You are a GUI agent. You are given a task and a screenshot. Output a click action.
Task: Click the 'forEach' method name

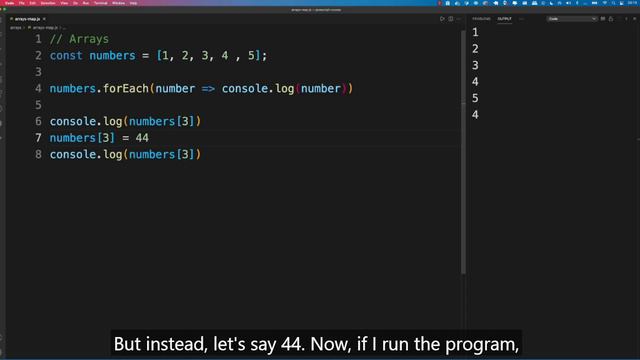pyautogui.click(x=126, y=89)
